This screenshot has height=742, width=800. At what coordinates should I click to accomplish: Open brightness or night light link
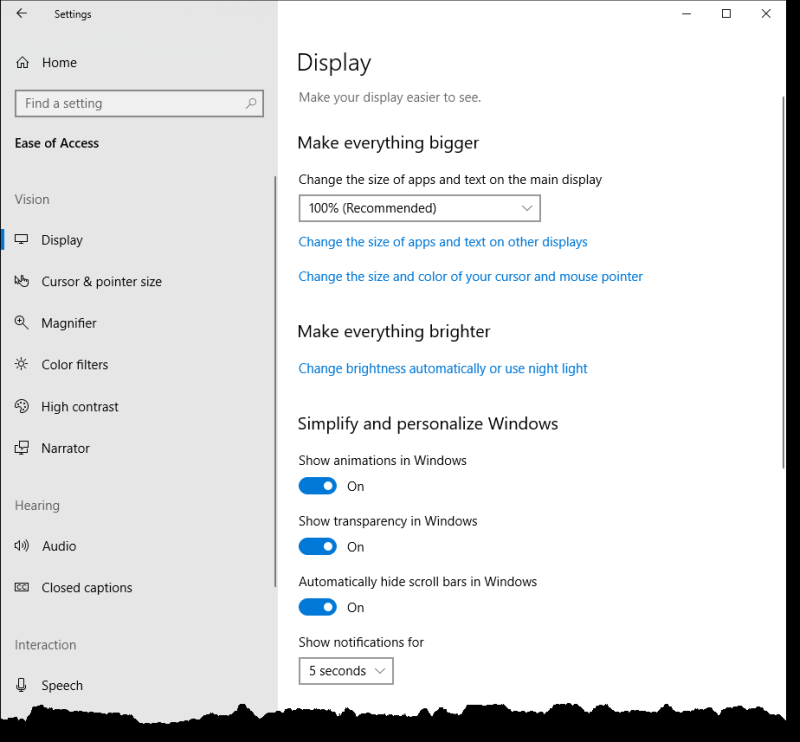(443, 368)
